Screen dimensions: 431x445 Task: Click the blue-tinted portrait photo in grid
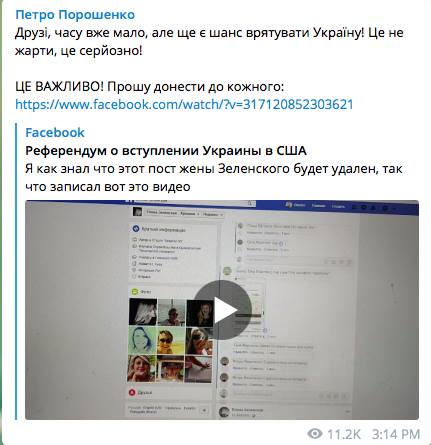[x=142, y=339]
